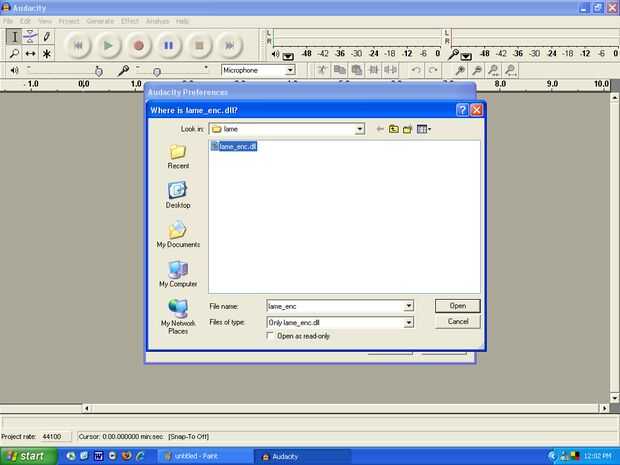
Task: Click the red Record button
Action: tap(138, 45)
